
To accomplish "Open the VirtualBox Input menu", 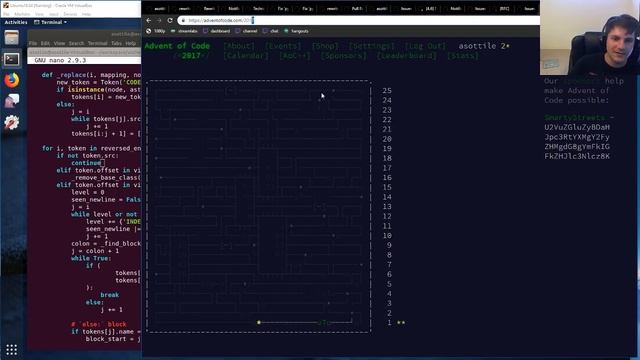I will 53,14.
